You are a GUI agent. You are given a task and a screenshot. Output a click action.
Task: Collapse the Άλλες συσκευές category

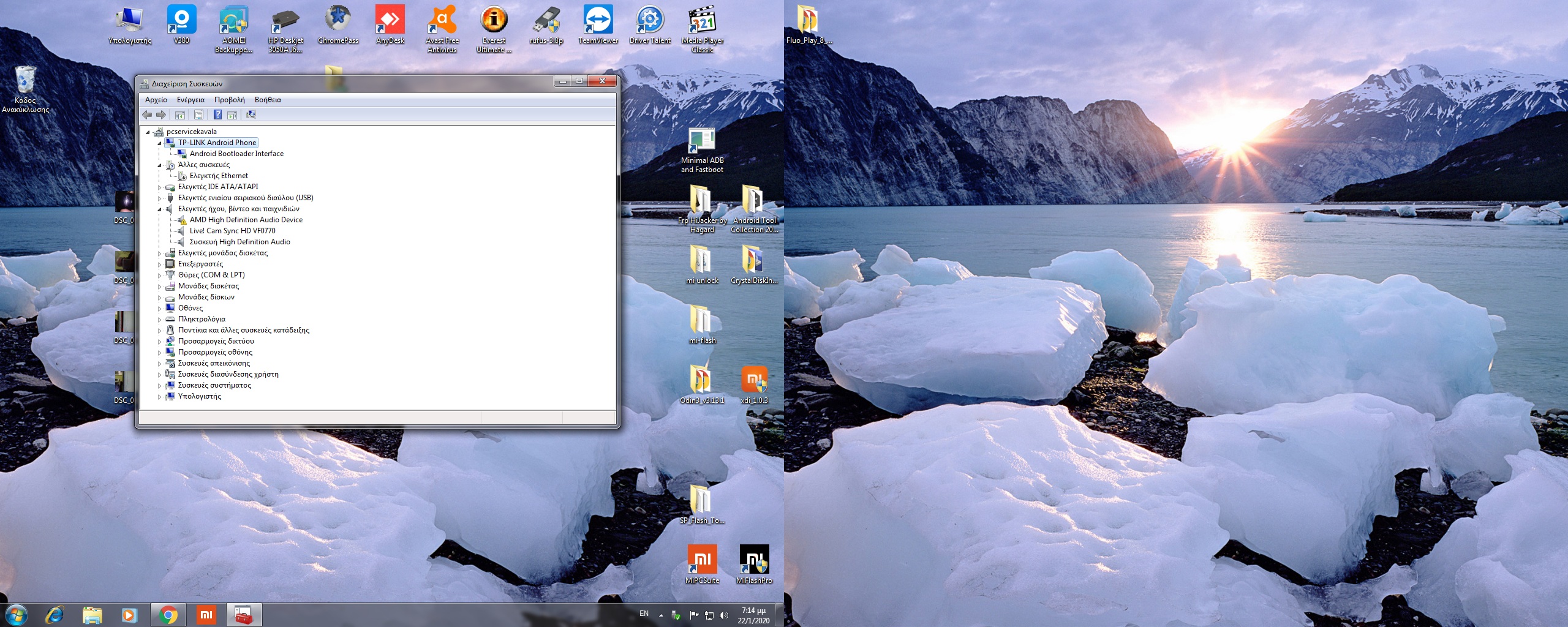coord(160,165)
